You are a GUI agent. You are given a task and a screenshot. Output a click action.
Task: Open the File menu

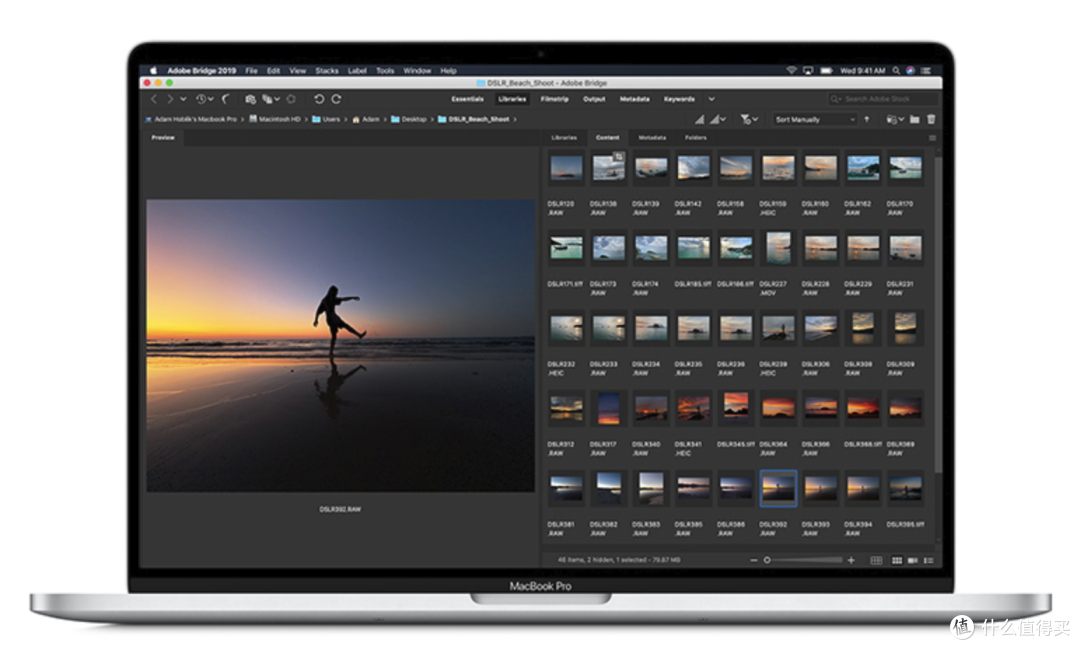click(251, 70)
